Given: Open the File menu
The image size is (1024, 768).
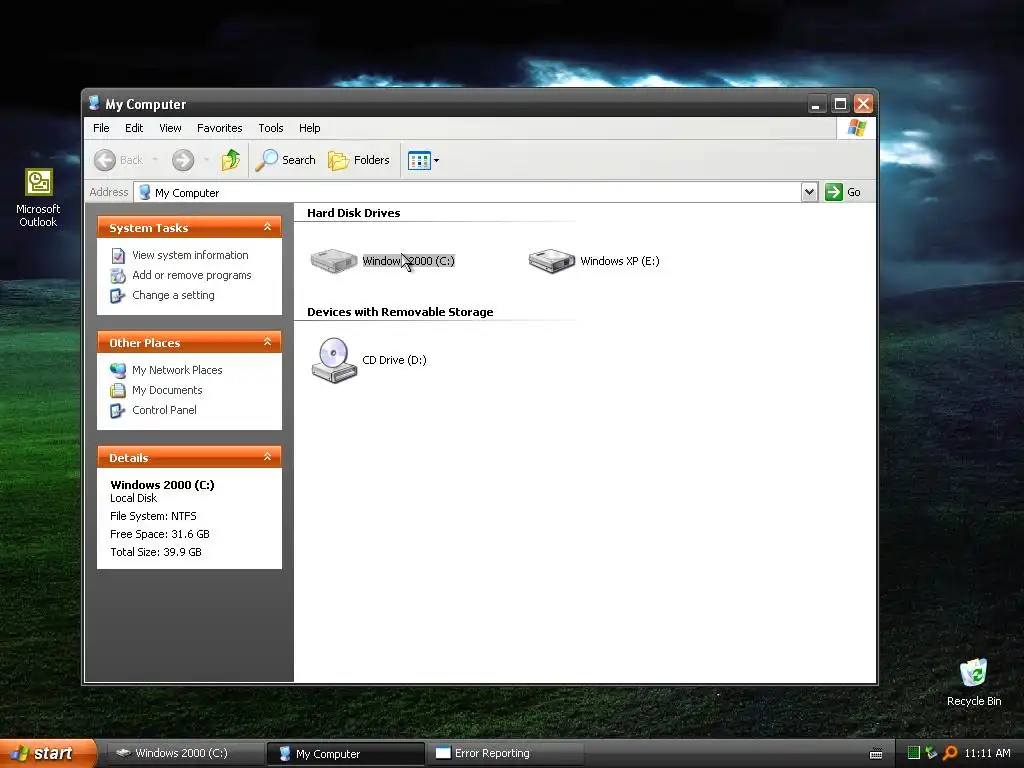Looking at the screenshot, I should tap(101, 128).
